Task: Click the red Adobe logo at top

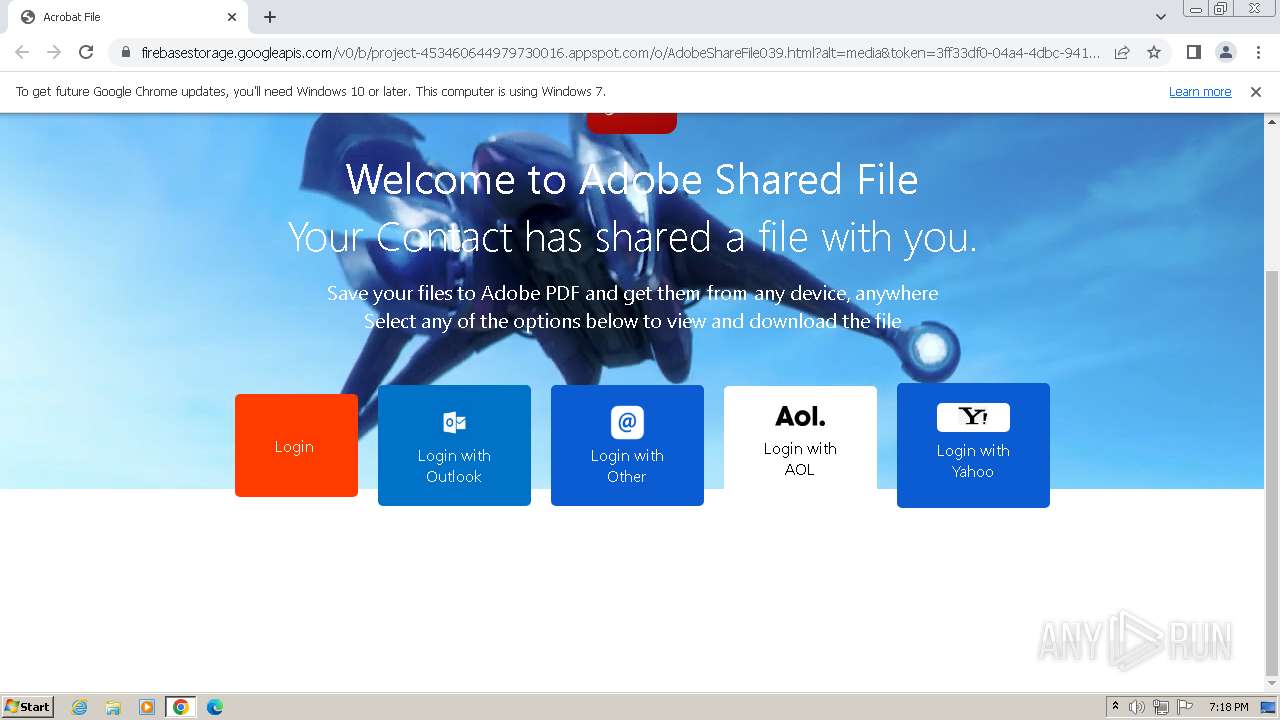Action: [x=632, y=123]
